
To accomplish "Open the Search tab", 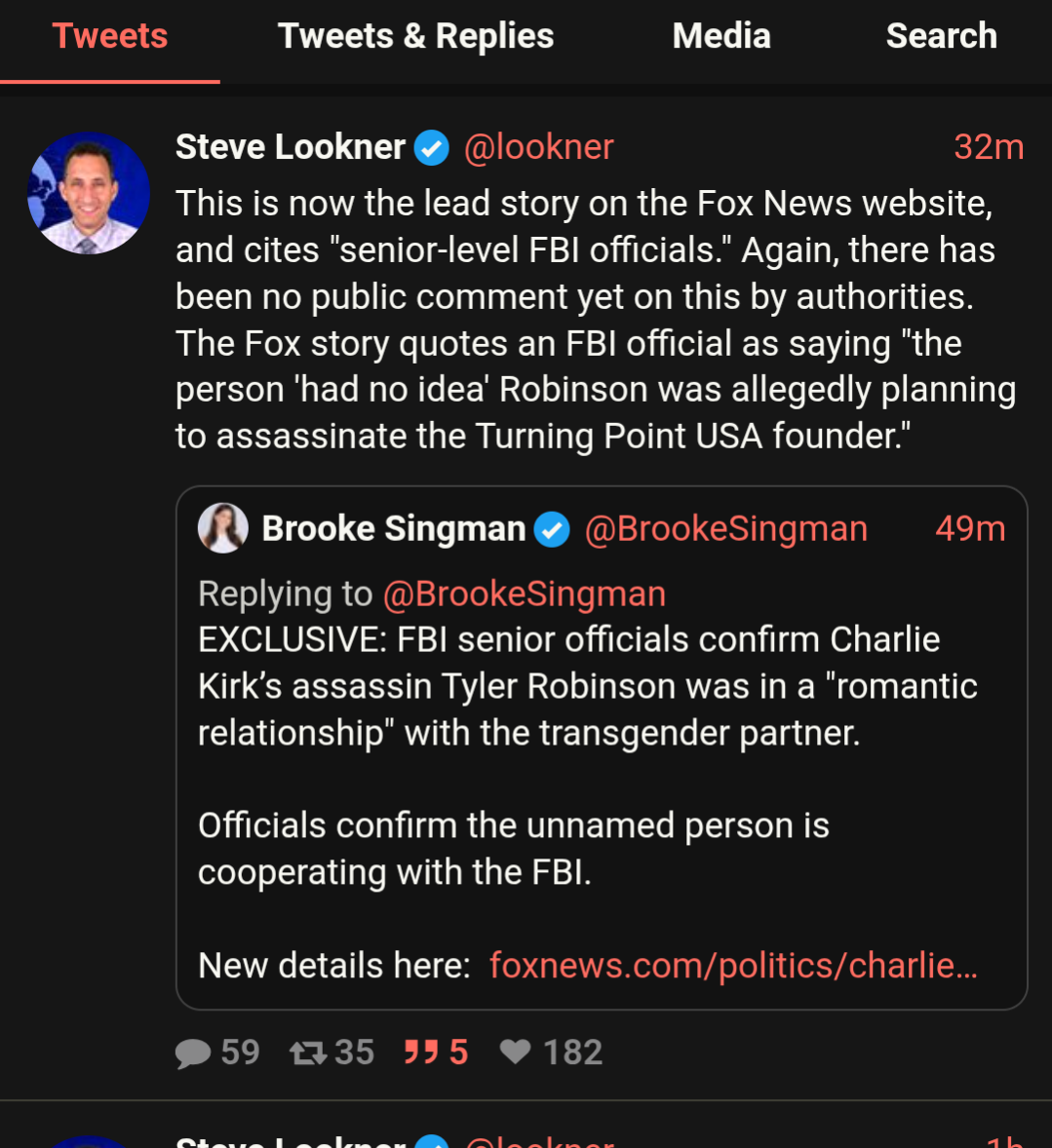I will click(942, 37).
